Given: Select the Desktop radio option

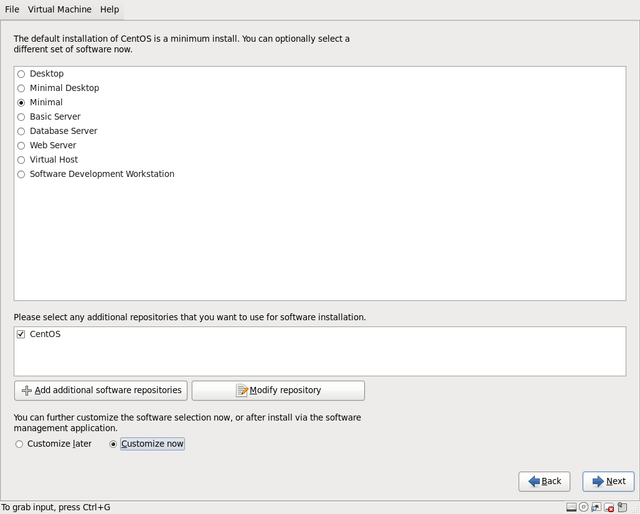Looking at the screenshot, I should coord(21,74).
